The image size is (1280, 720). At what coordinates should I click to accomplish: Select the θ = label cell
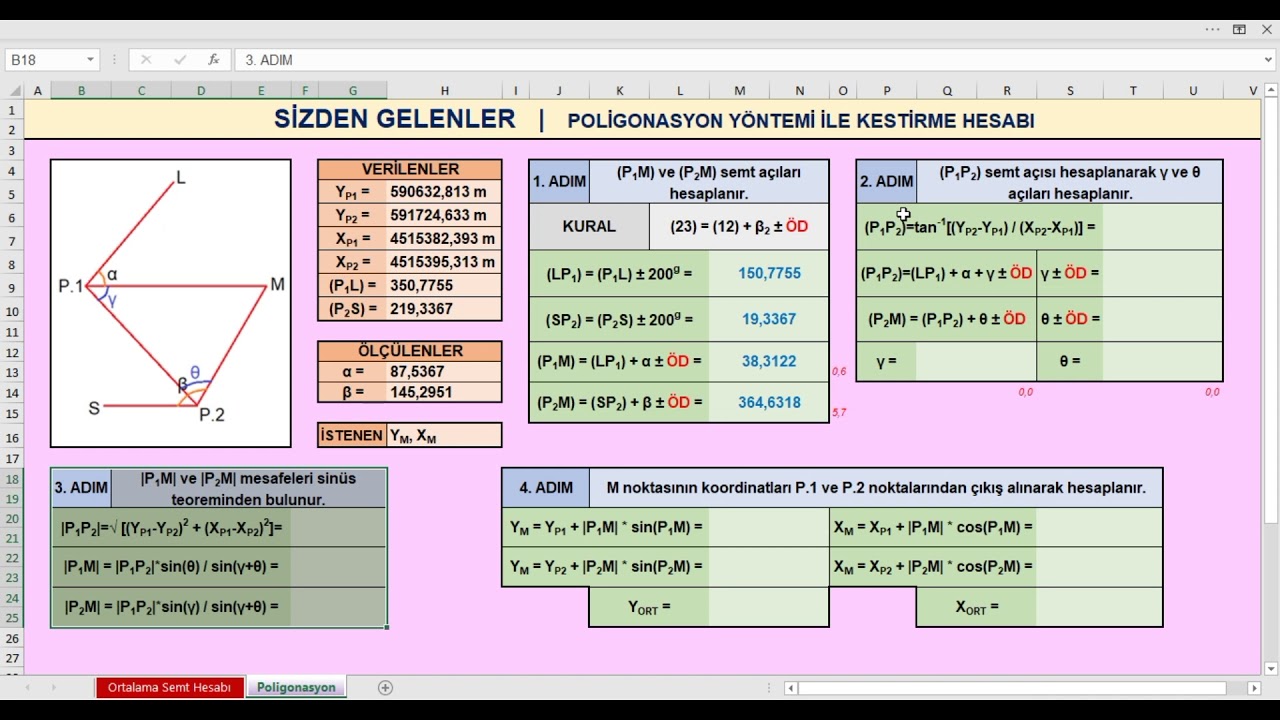(x=1069, y=361)
